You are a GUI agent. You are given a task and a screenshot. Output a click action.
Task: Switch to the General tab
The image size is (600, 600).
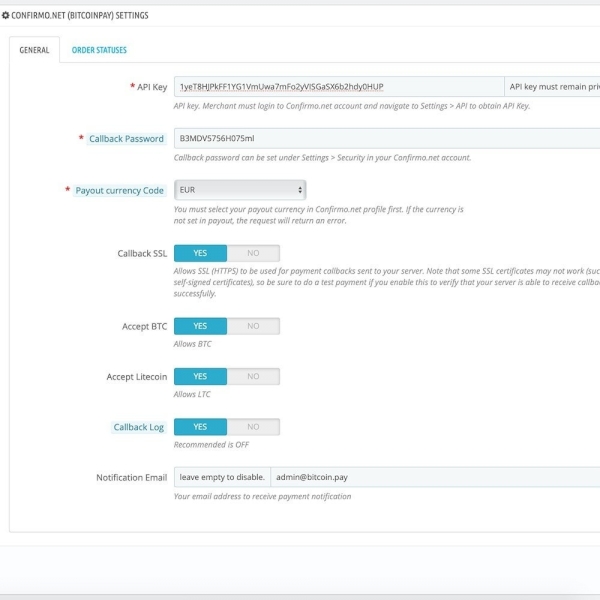(x=34, y=50)
